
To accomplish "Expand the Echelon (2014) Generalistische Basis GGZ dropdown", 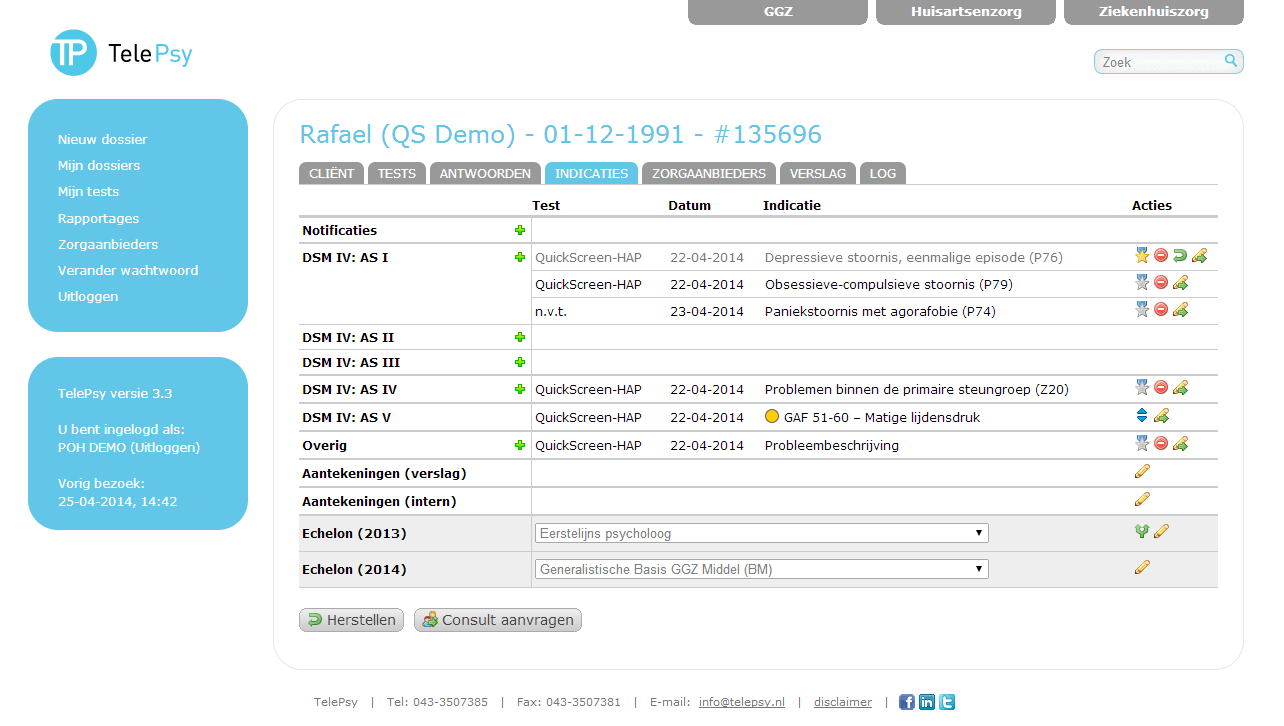I will pyautogui.click(x=761, y=569).
